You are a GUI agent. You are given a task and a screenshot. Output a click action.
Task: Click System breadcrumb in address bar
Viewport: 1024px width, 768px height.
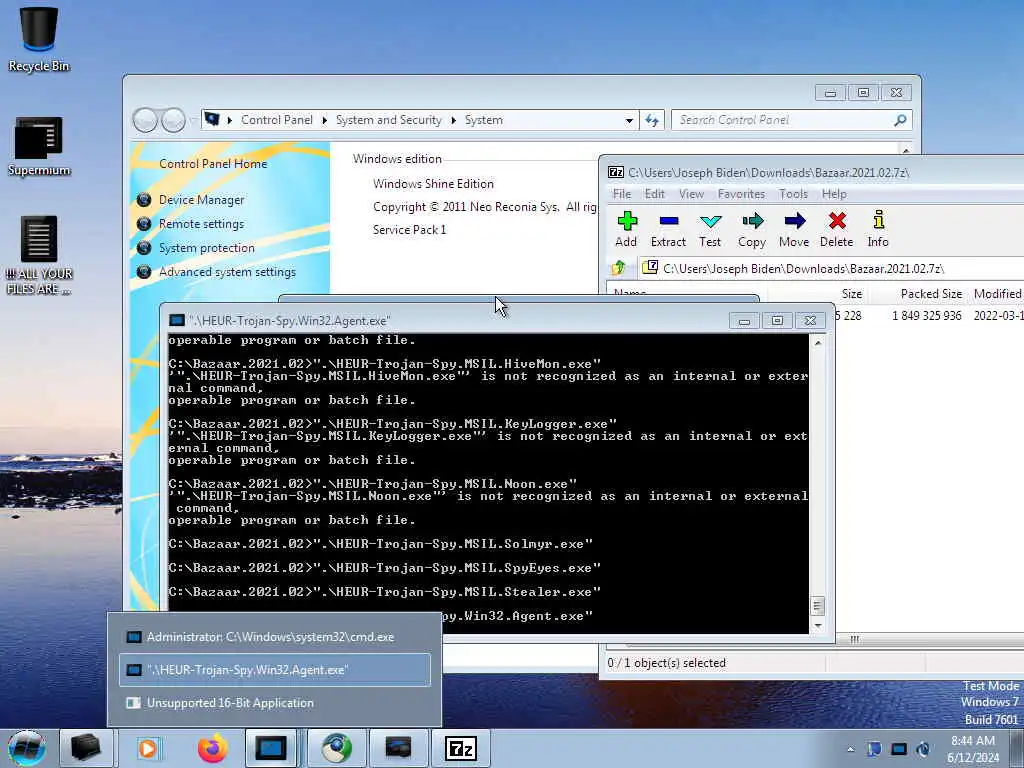click(x=484, y=120)
